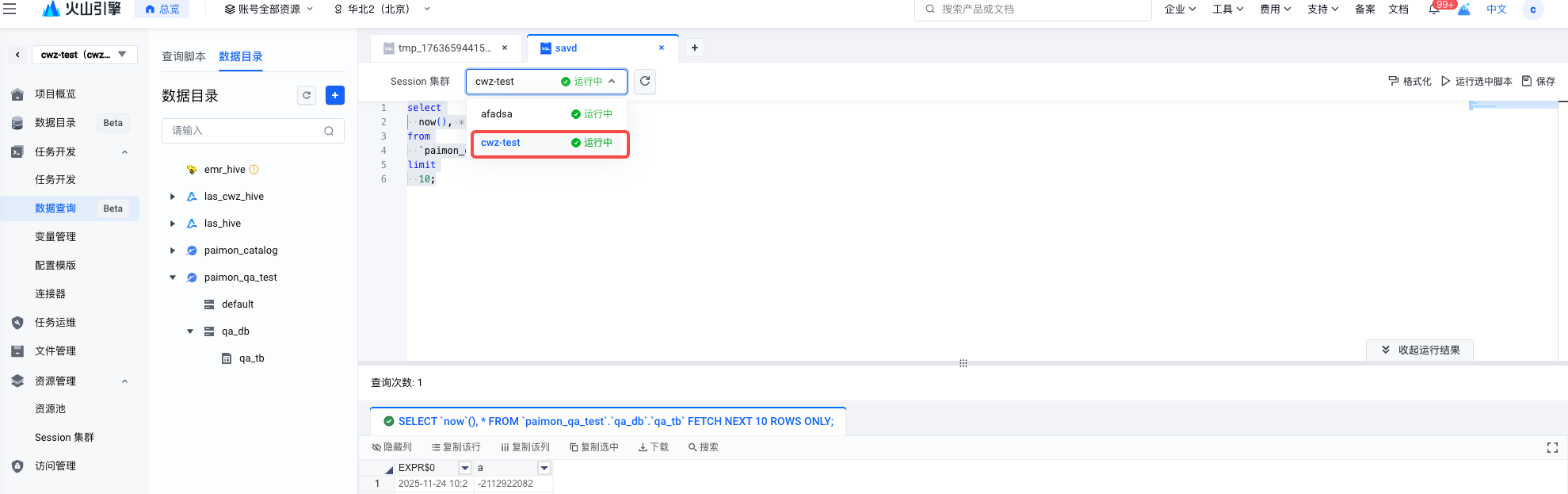Click the user avatar icon

click(1533, 10)
